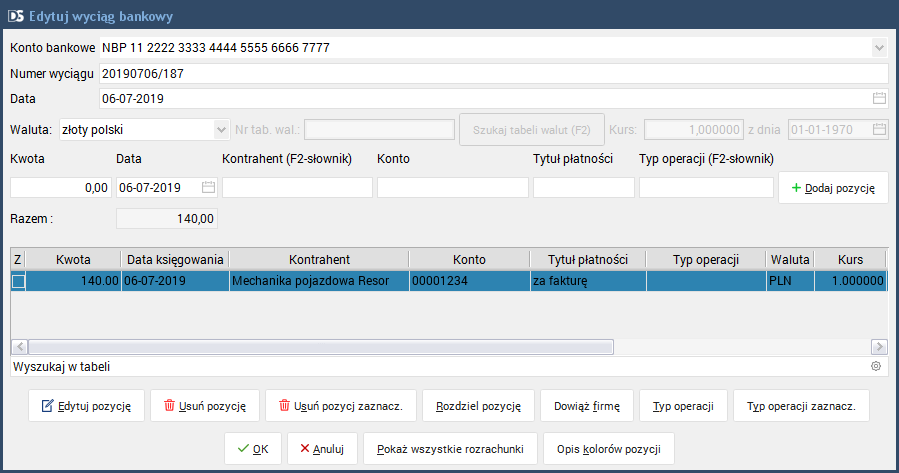Select the cell za fakturę
This screenshot has height=473, width=899.
588,281
